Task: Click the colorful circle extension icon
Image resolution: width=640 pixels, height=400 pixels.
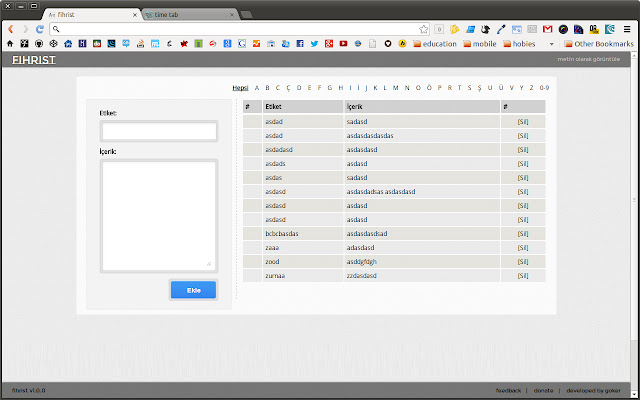Action: 563,29
